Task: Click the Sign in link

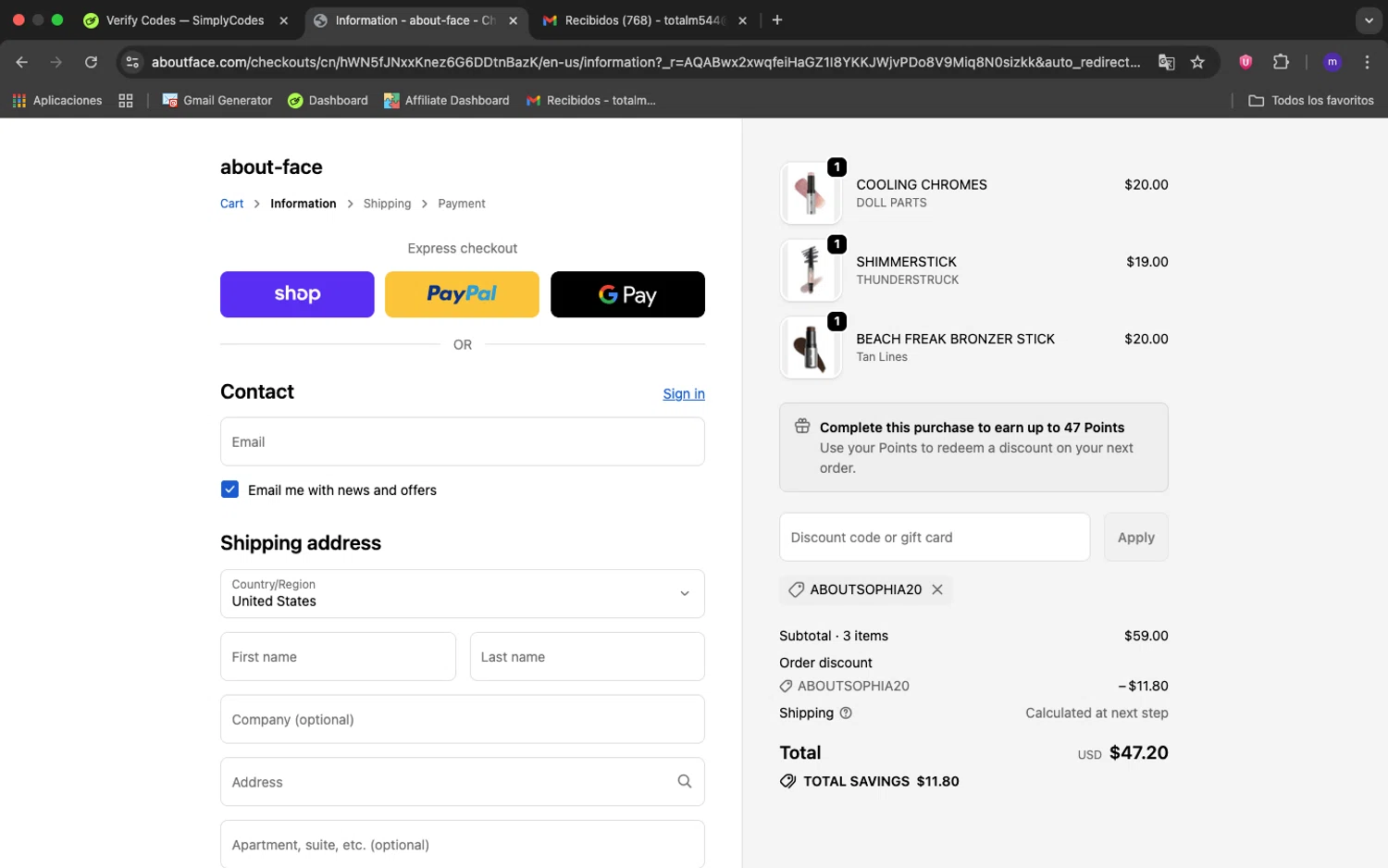Action: [x=684, y=393]
